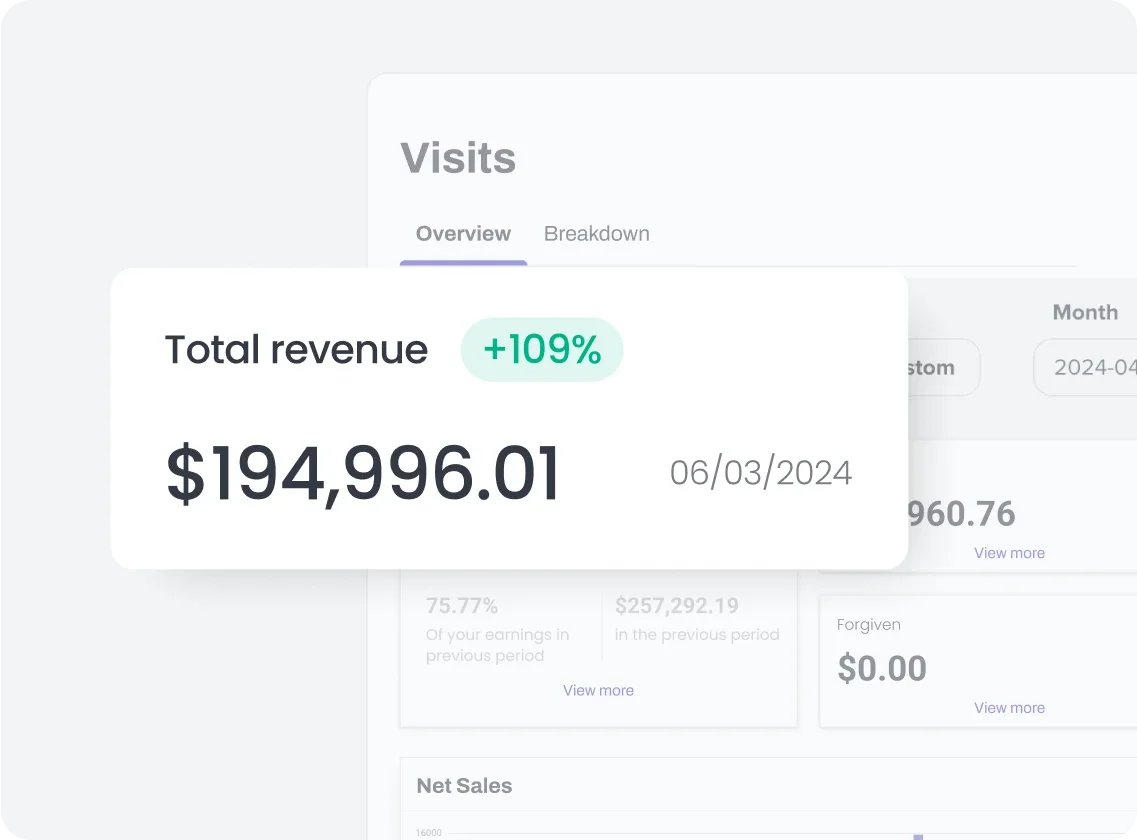
Task: Click the 'in the previous period' caption
Action: (697, 635)
